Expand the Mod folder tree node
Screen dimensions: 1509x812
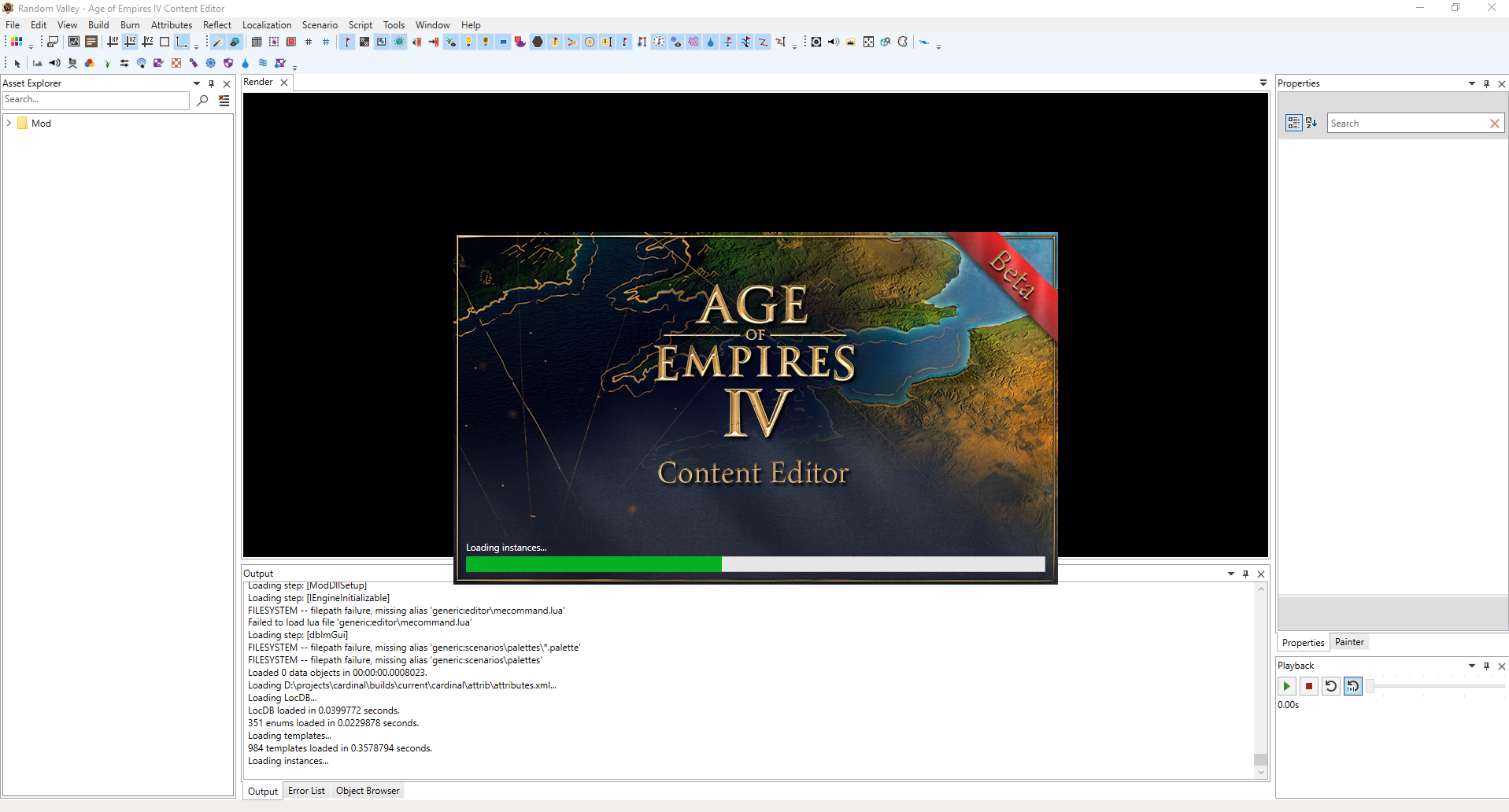pyautogui.click(x=9, y=124)
